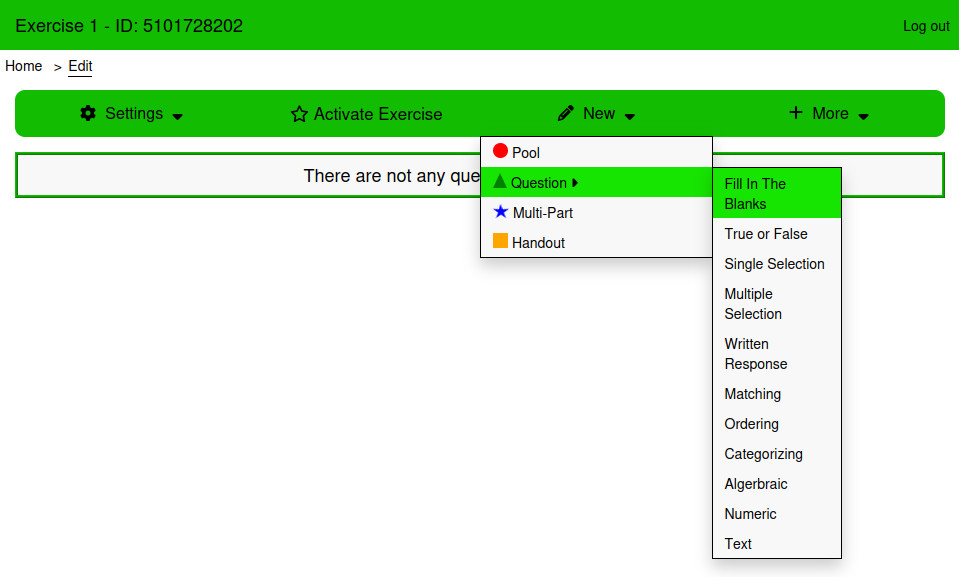The width and height of the screenshot is (959, 577).
Task: Click the green triangle Question icon
Action: click(x=500, y=181)
